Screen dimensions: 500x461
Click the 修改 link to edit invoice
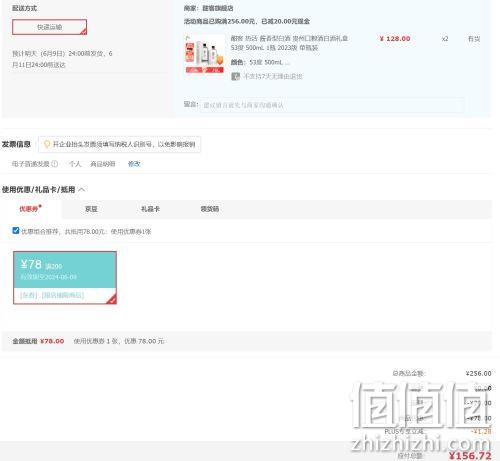(134, 164)
